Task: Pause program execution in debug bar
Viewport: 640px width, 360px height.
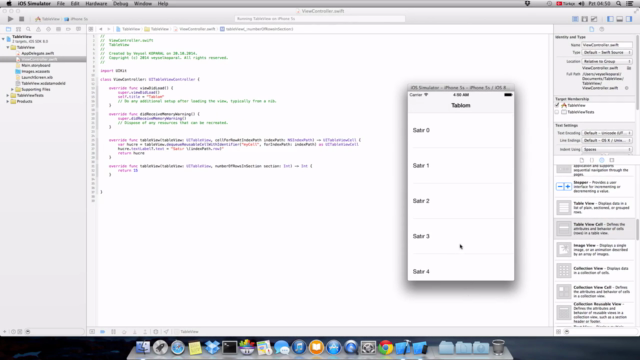Action: tap(113, 332)
